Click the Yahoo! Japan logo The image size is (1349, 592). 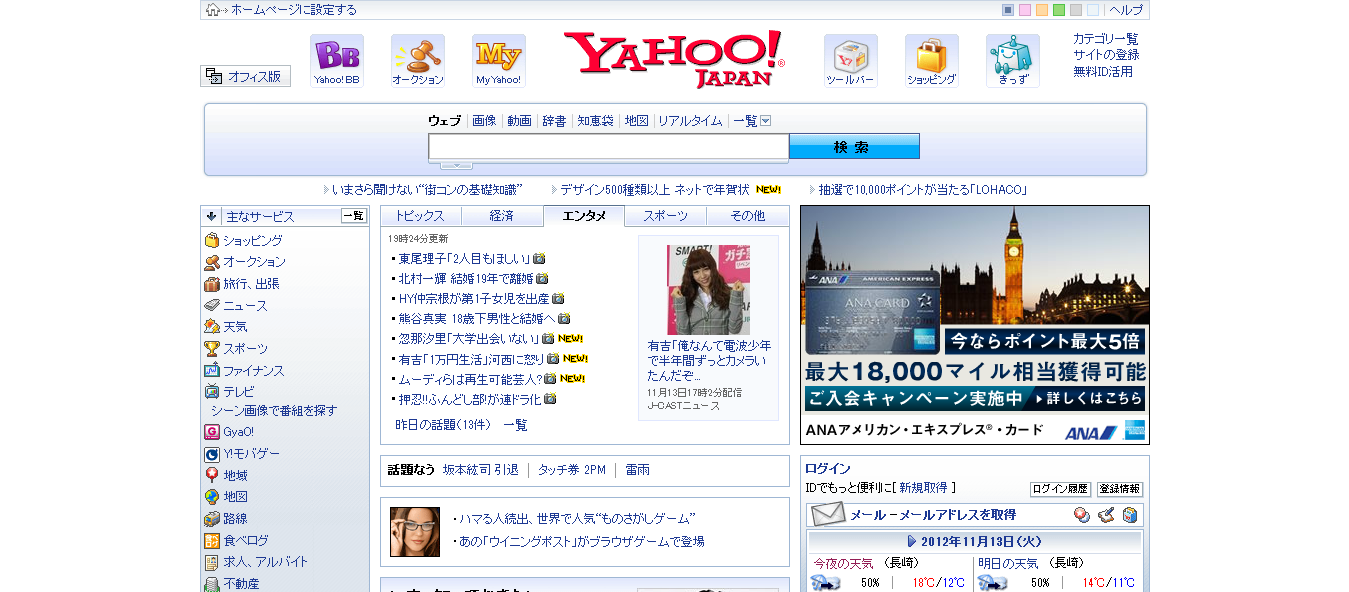tap(674, 59)
